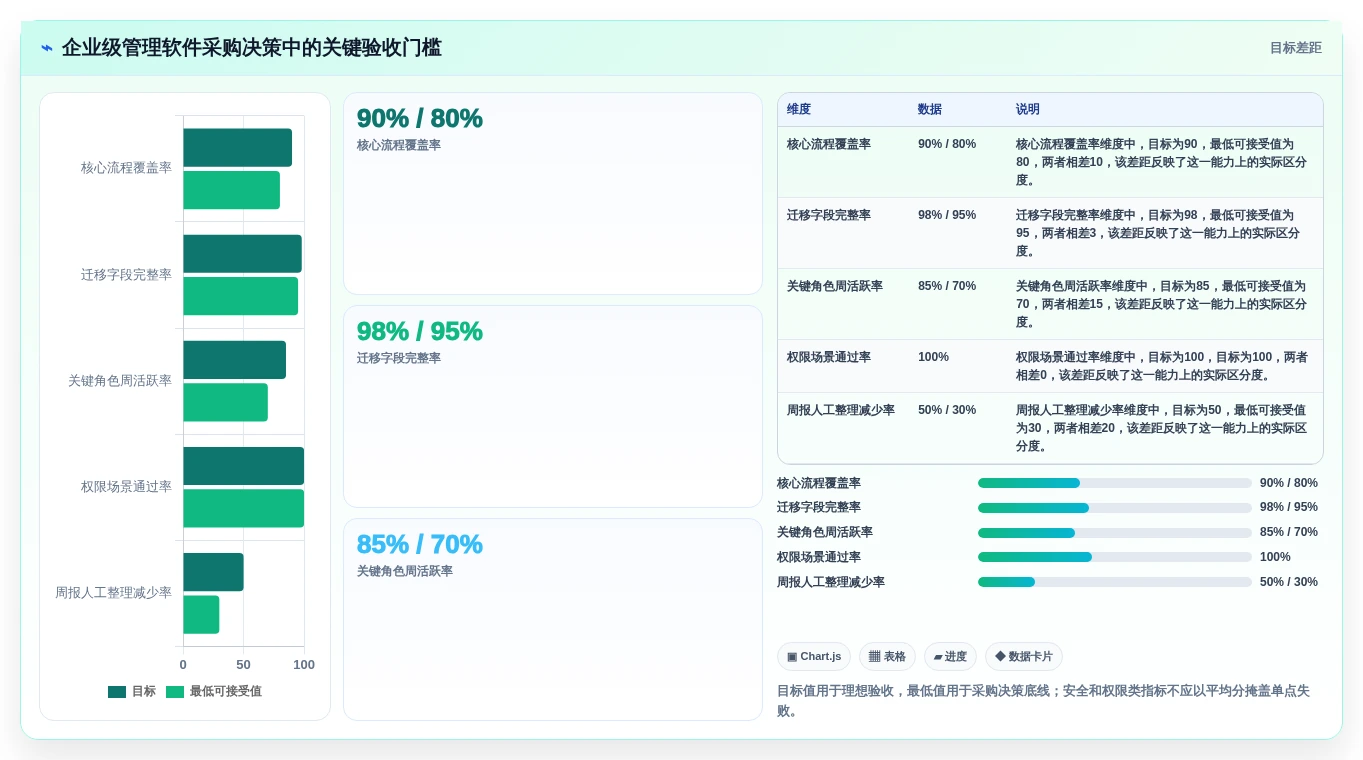
Task: Toggle the 目标 legend entry
Action: [132, 691]
